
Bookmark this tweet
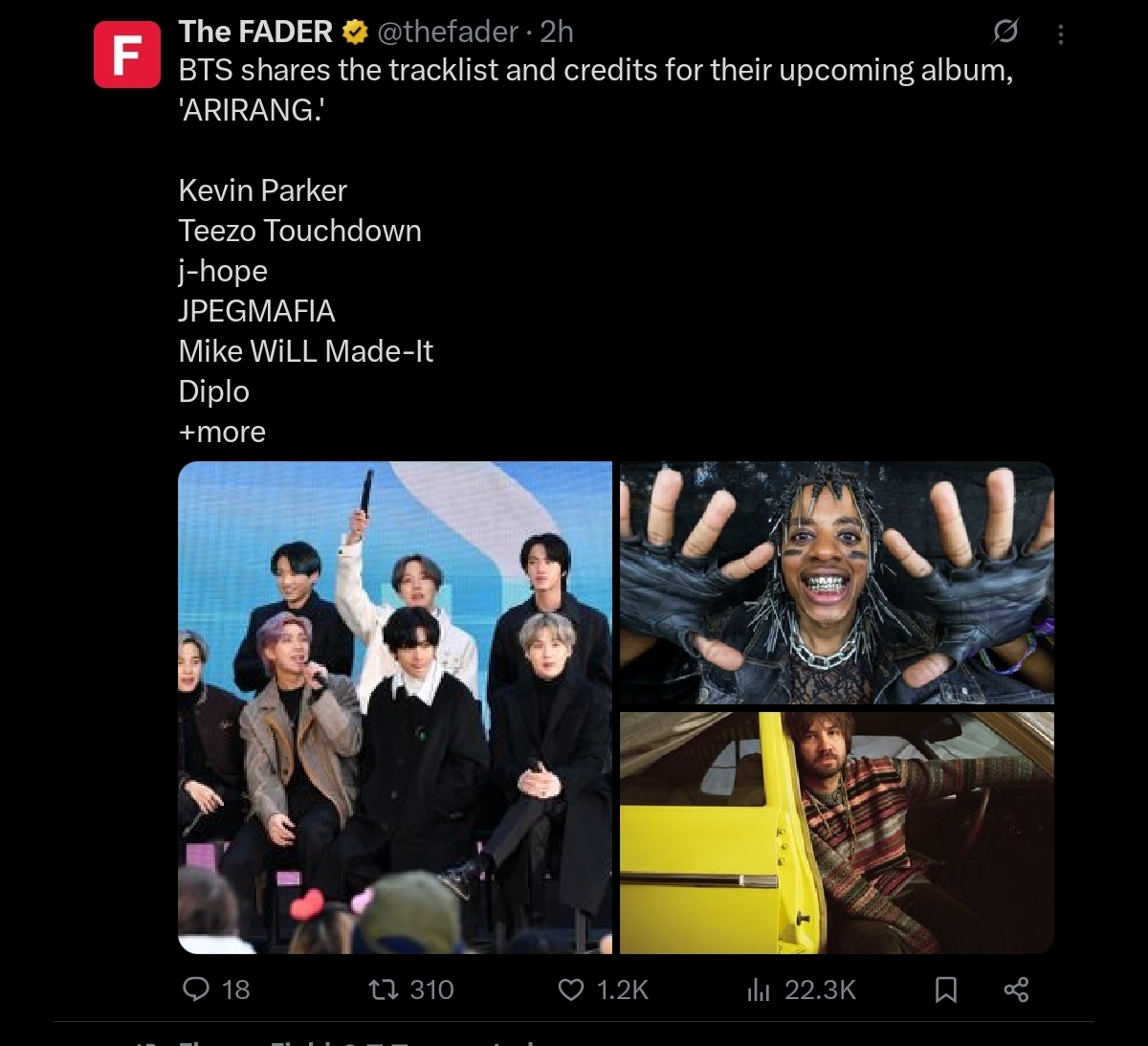point(945,990)
